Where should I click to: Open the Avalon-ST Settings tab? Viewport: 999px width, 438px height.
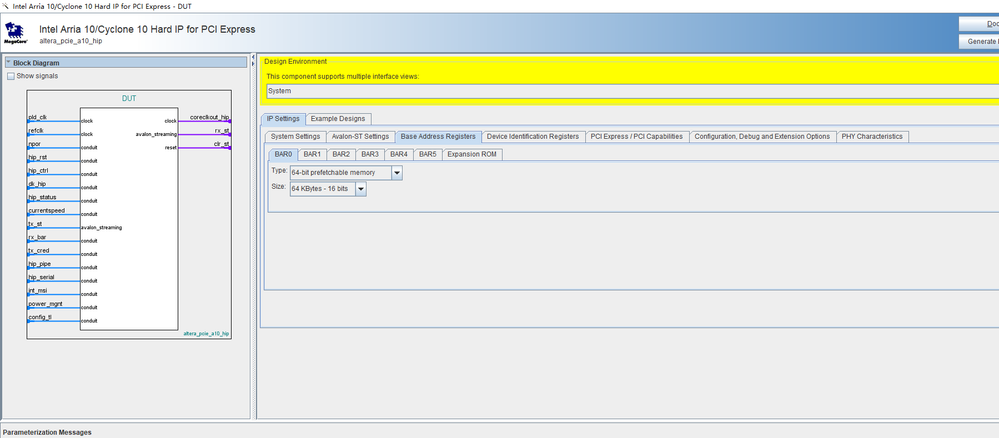[360, 136]
